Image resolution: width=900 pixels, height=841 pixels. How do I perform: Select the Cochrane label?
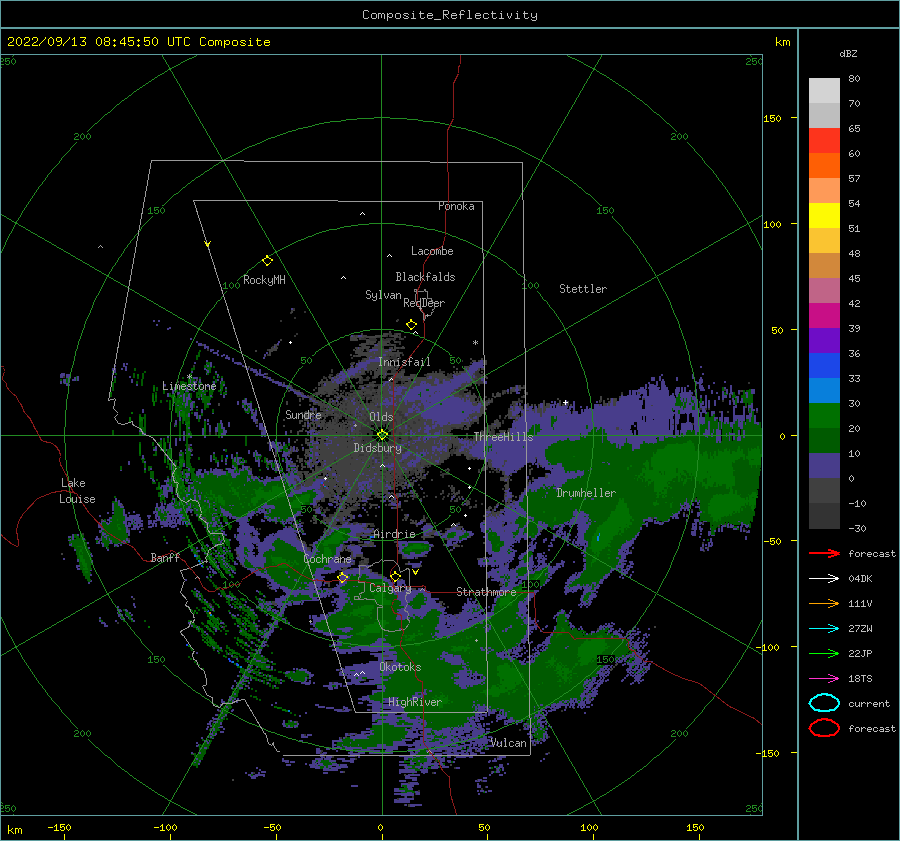pyautogui.click(x=327, y=559)
